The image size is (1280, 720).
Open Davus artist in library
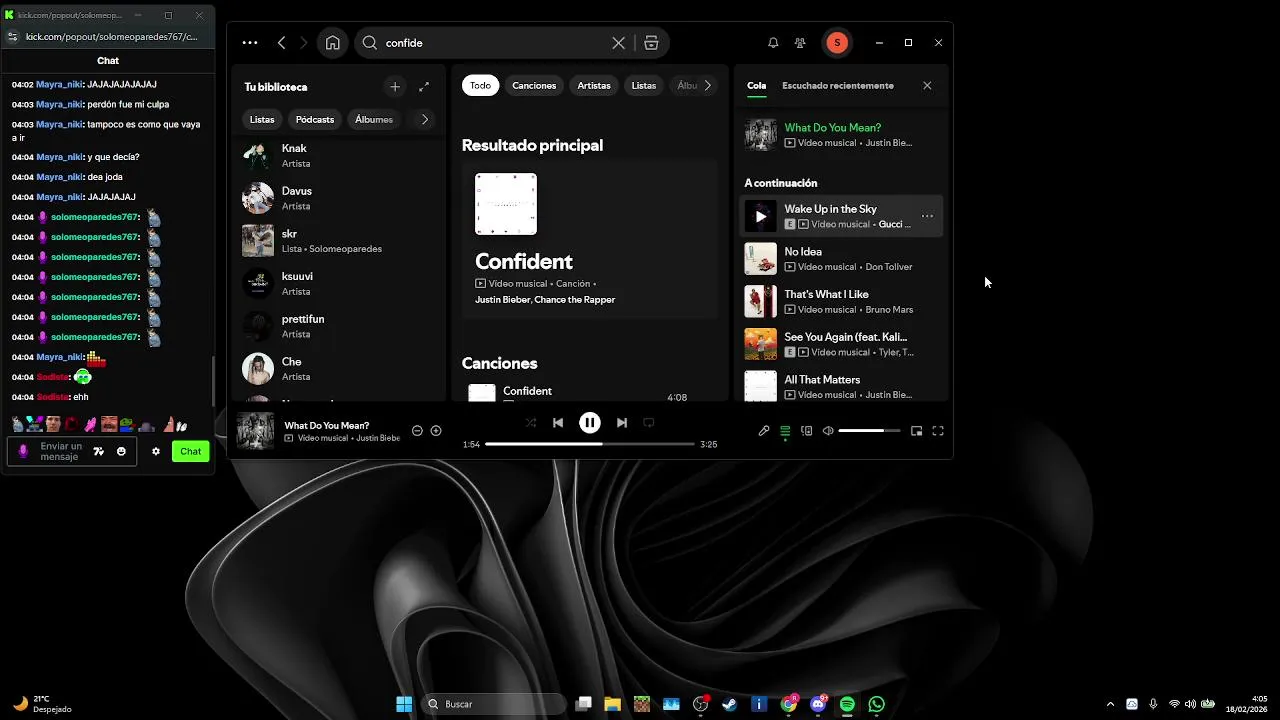click(340, 198)
